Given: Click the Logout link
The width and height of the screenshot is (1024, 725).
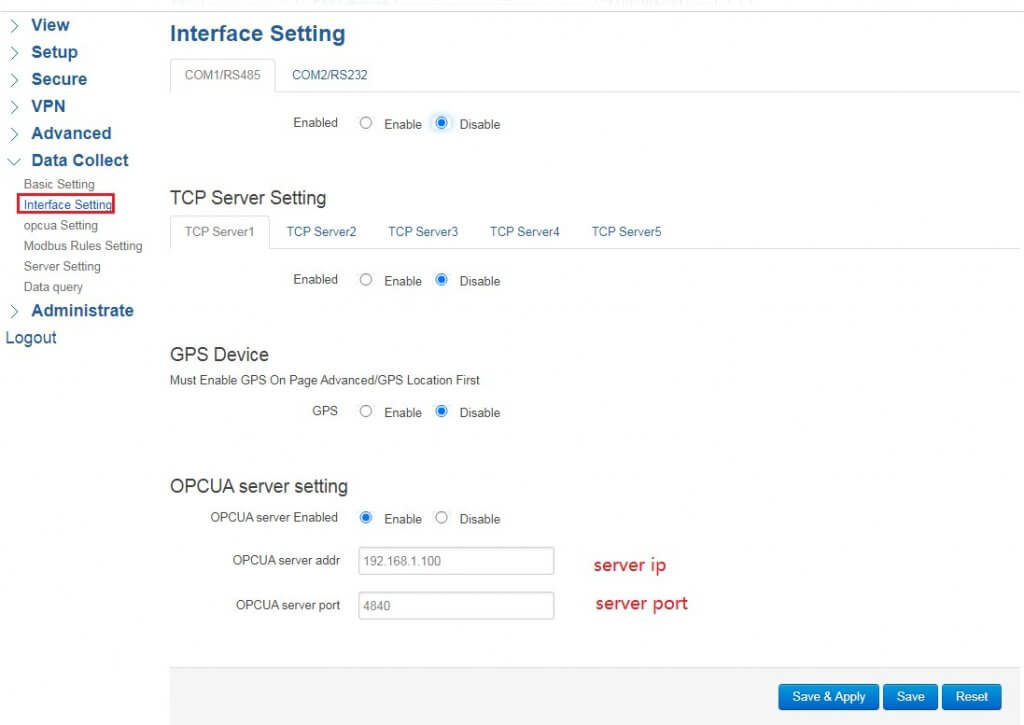Looking at the screenshot, I should 30,338.
